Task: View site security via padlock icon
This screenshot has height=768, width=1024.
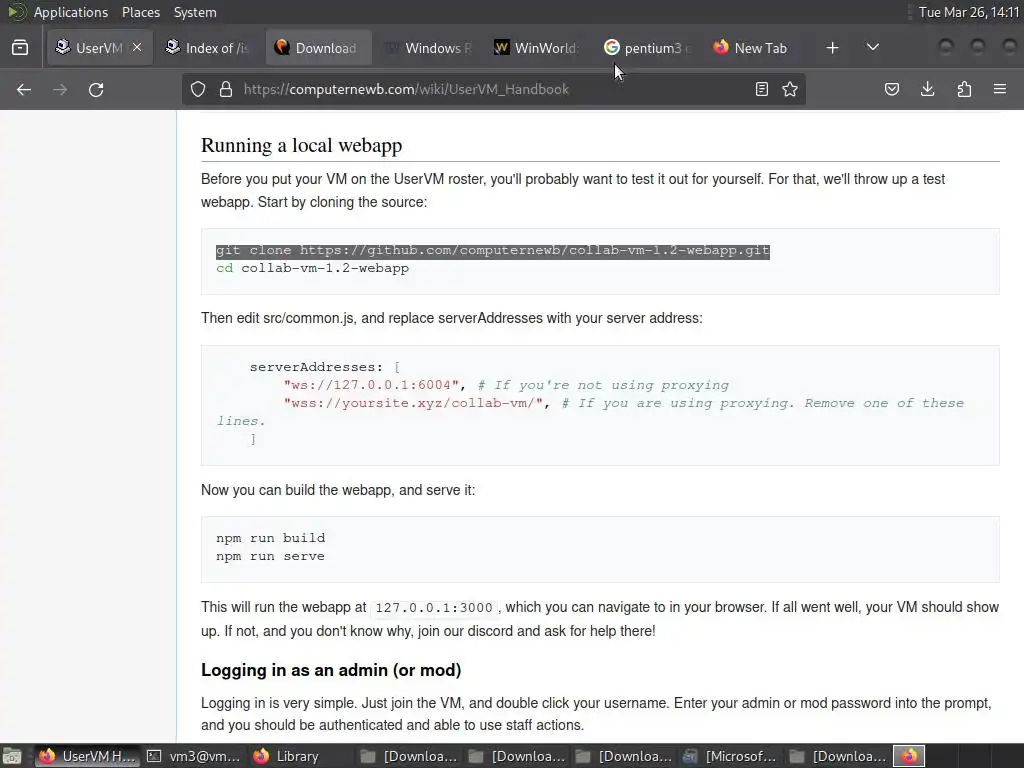Action: click(x=226, y=89)
